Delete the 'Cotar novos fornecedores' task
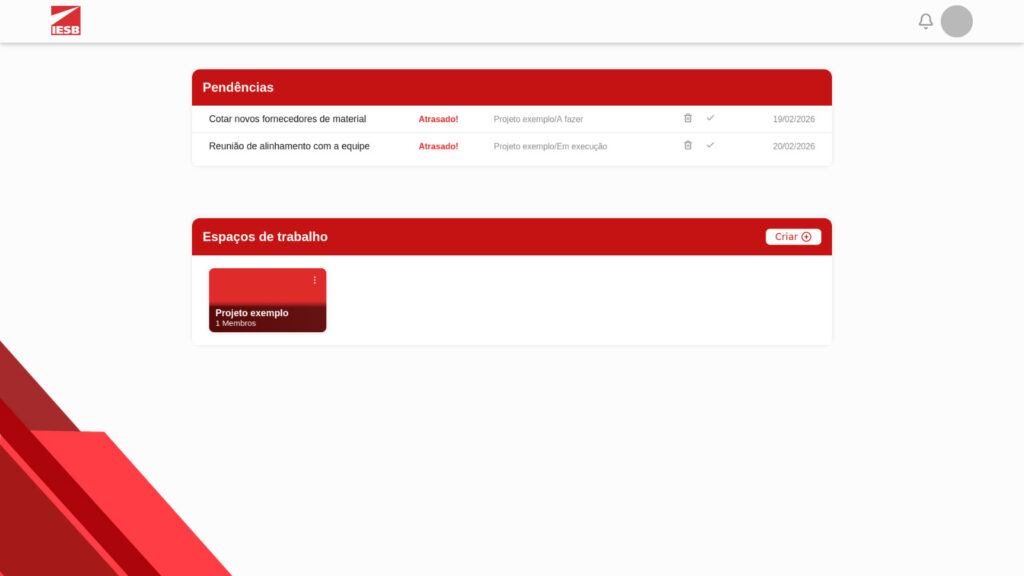 click(688, 118)
